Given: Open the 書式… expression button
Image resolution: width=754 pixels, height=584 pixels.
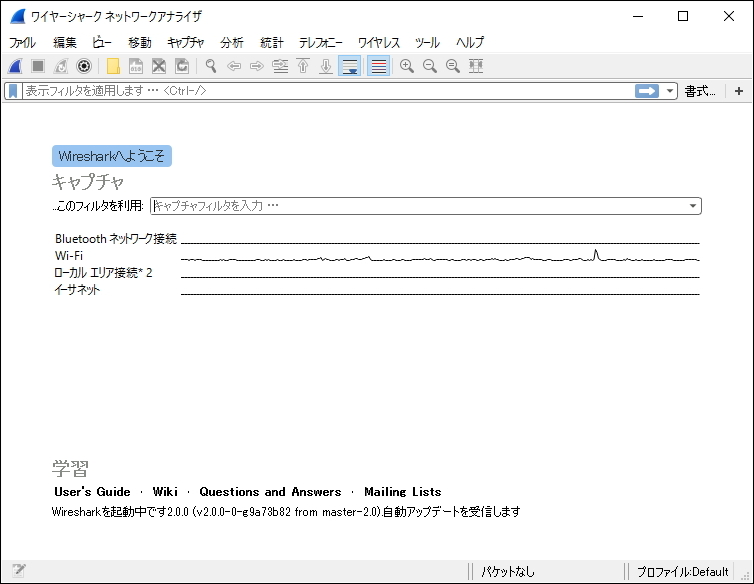Looking at the screenshot, I should click(700, 91).
